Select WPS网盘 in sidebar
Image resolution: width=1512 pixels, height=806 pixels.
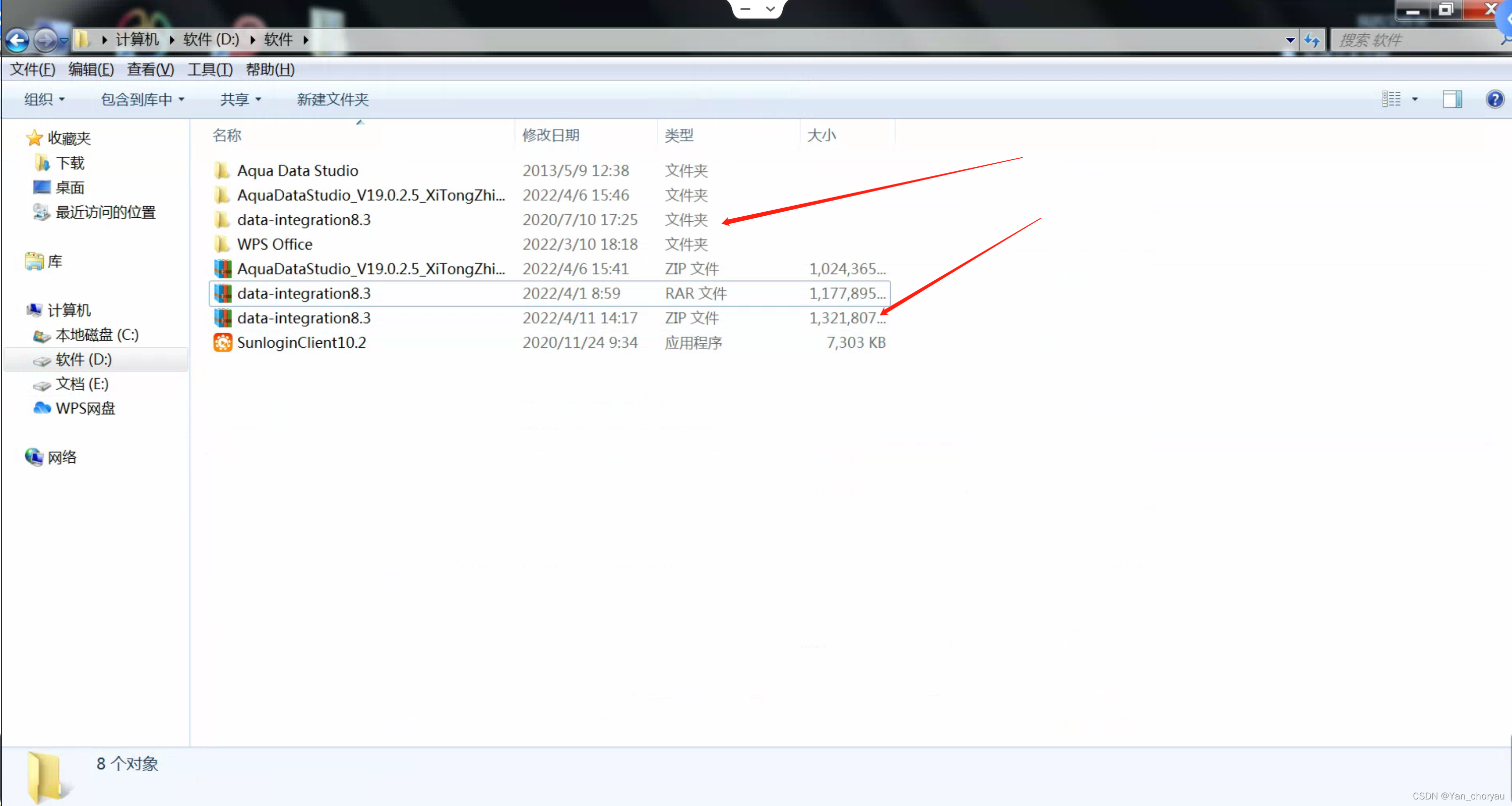point(86,408)
